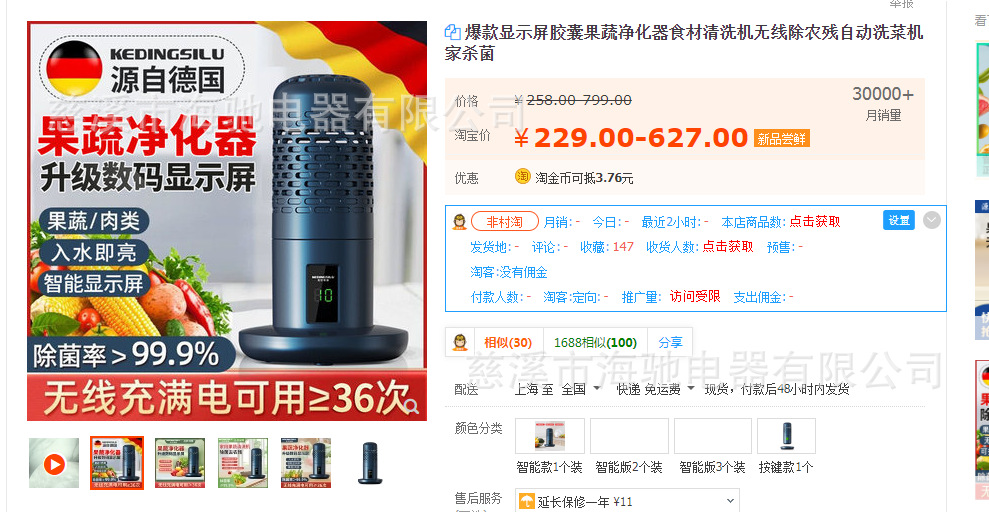Viewport: 989px width, 512px height.
Task: Click the Taojinbi coin icon
Action: click(x=522, y=177)
